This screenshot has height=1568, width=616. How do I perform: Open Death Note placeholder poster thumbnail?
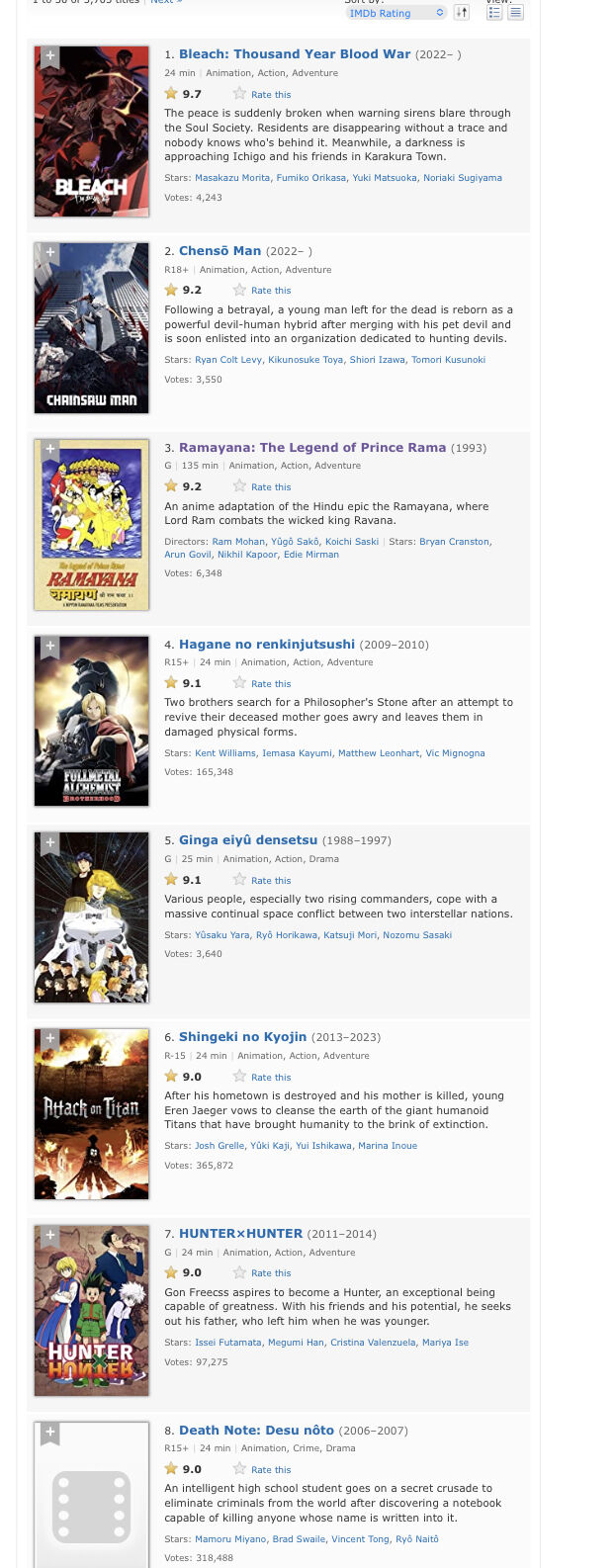click(x=92, y=1495)
